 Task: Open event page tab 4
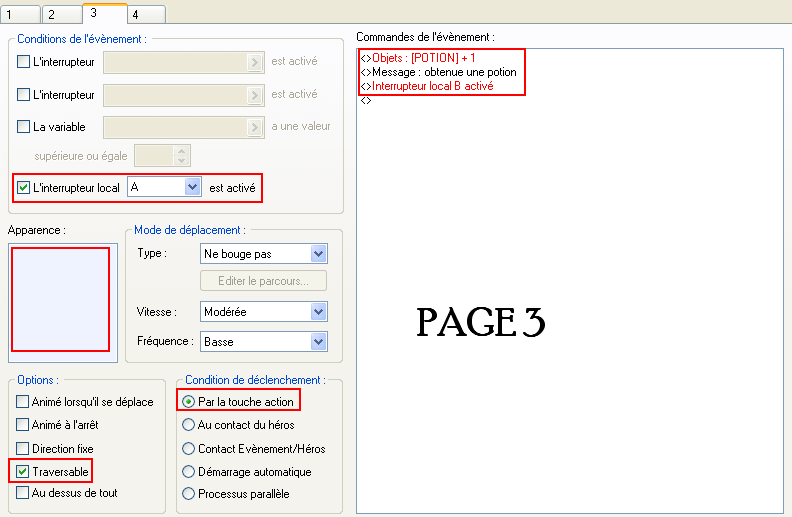tap(146, 14)
